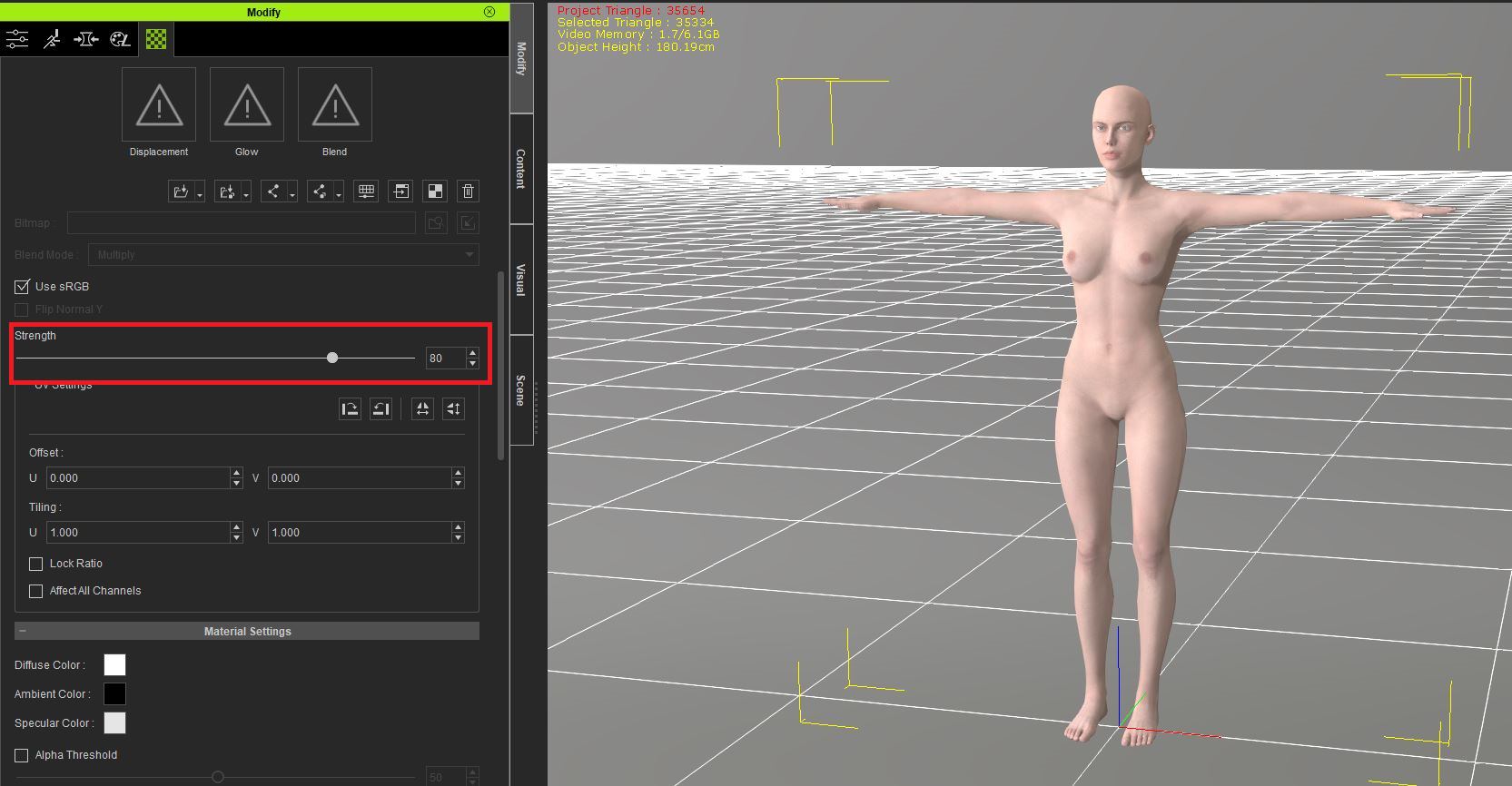Switch to the Content side tab
The height and width of the screenshot is (786, 1512).
coord(521,169)
